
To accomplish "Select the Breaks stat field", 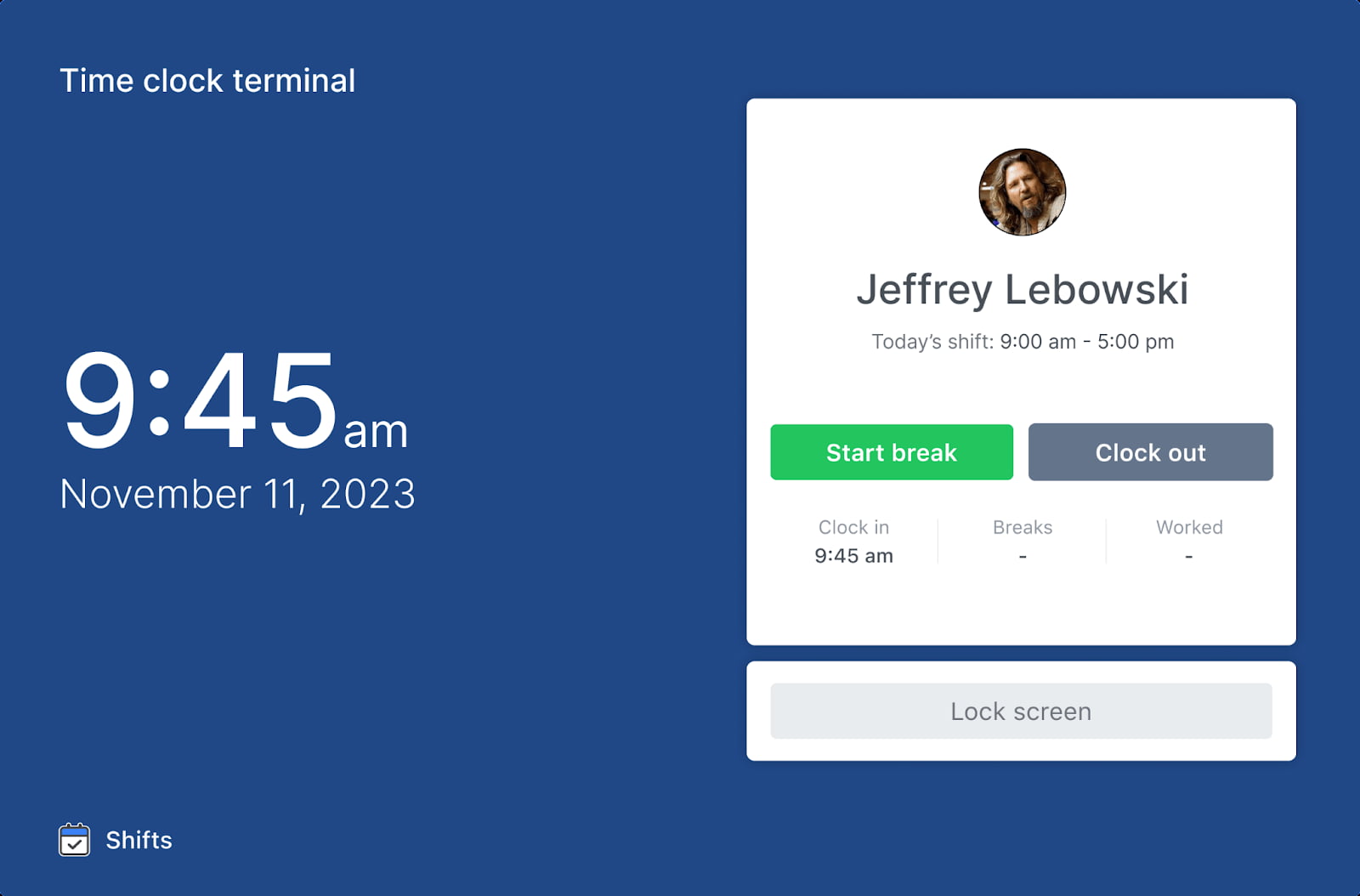I will [1022, 542].
